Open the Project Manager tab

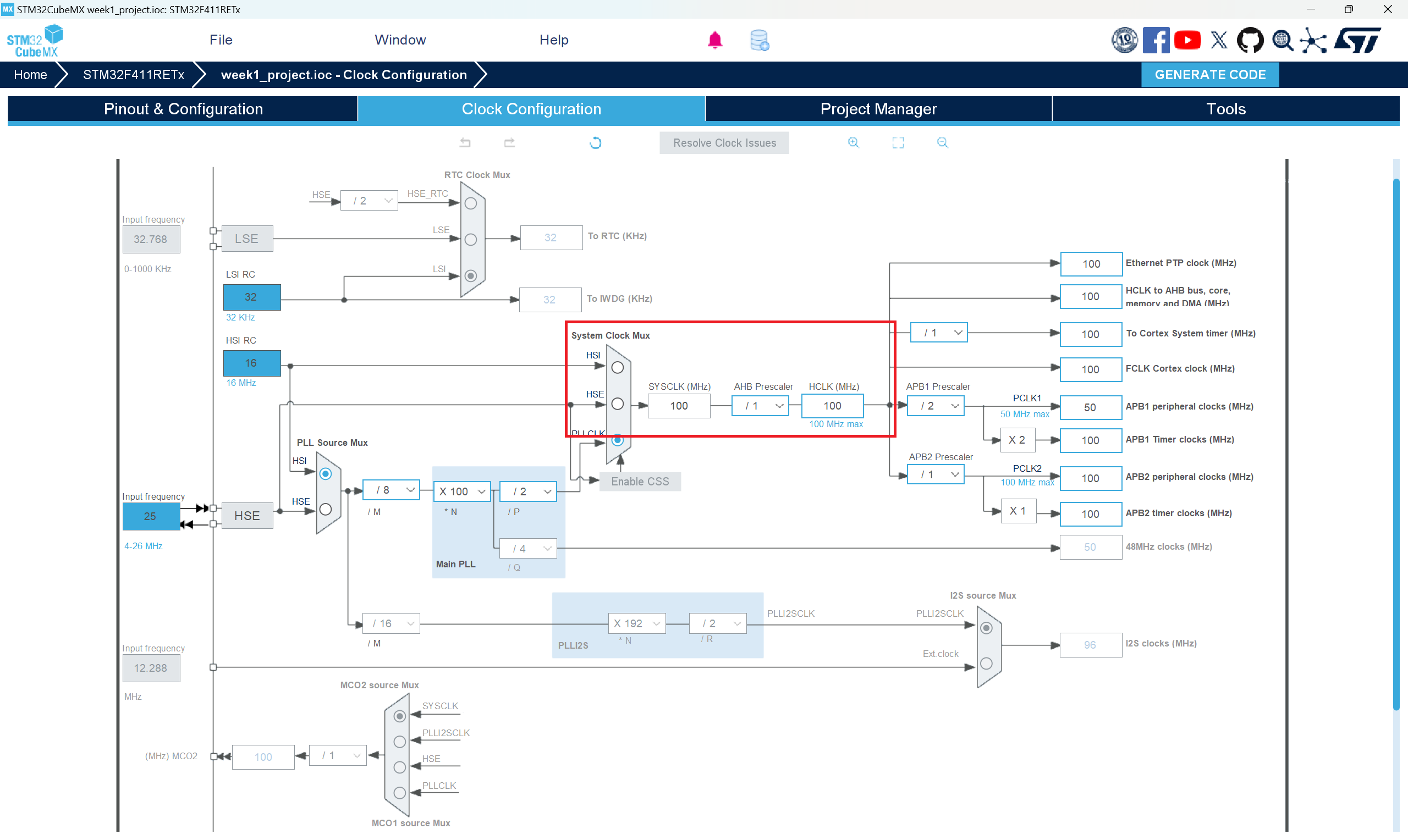(878, 109)
